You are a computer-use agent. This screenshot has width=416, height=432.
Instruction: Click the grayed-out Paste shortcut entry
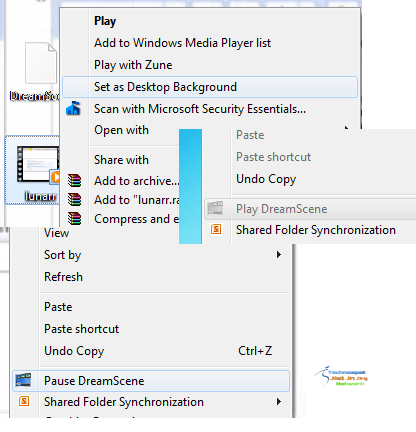[x=273, y=157]
